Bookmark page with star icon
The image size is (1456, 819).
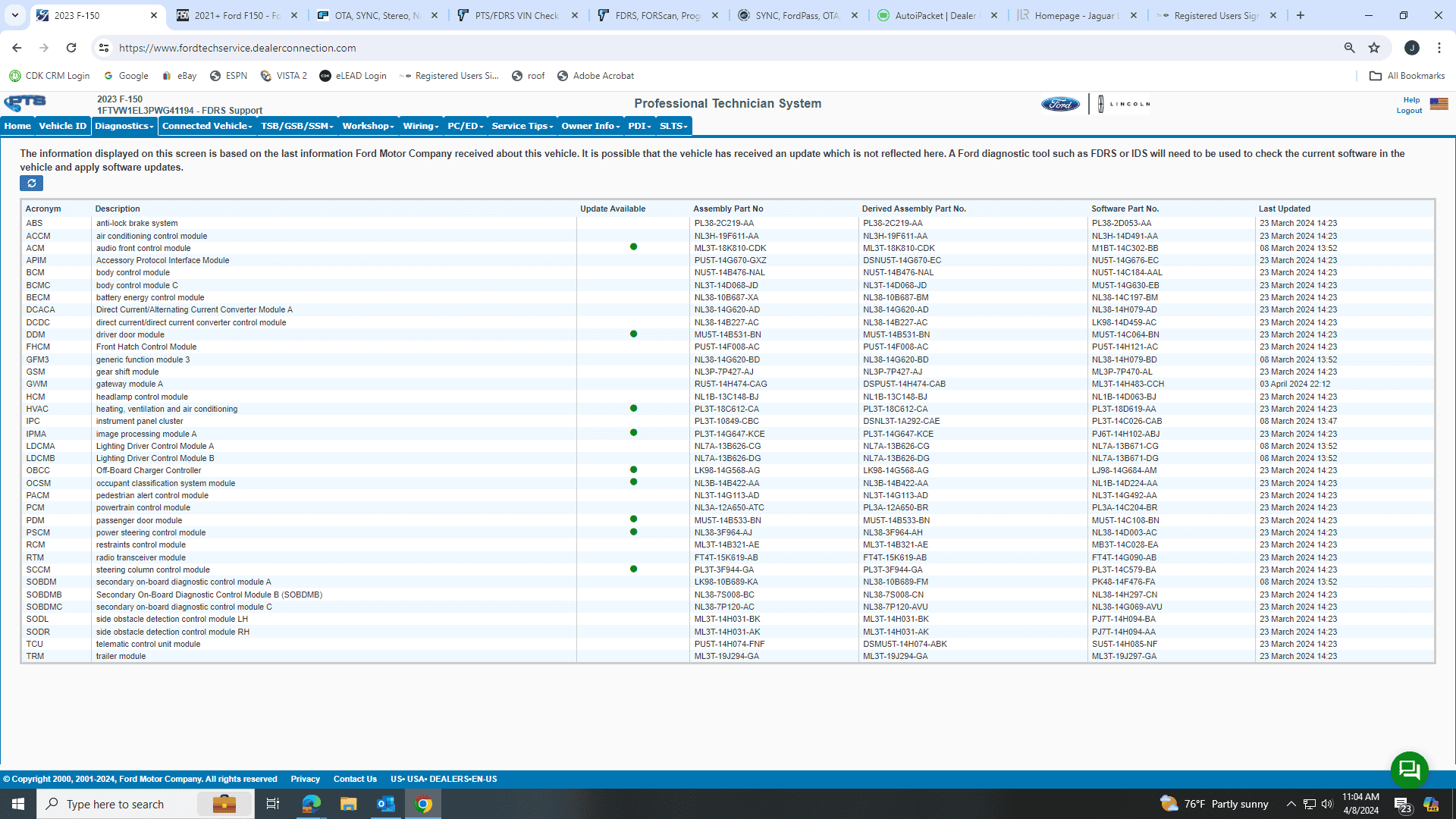tap(1374, 48)
